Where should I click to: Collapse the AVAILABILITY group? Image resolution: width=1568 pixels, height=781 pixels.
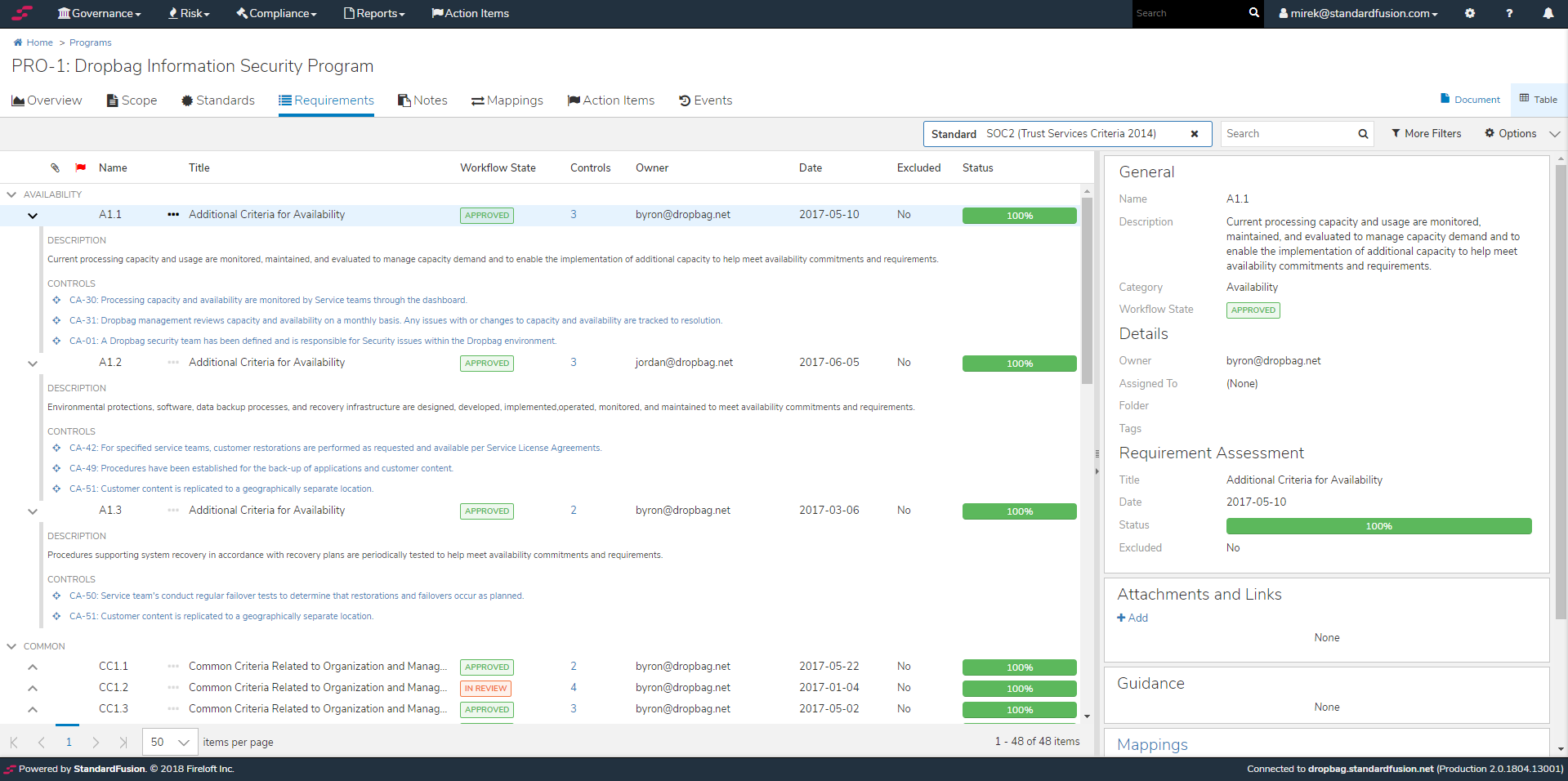[x=11, y=194]
